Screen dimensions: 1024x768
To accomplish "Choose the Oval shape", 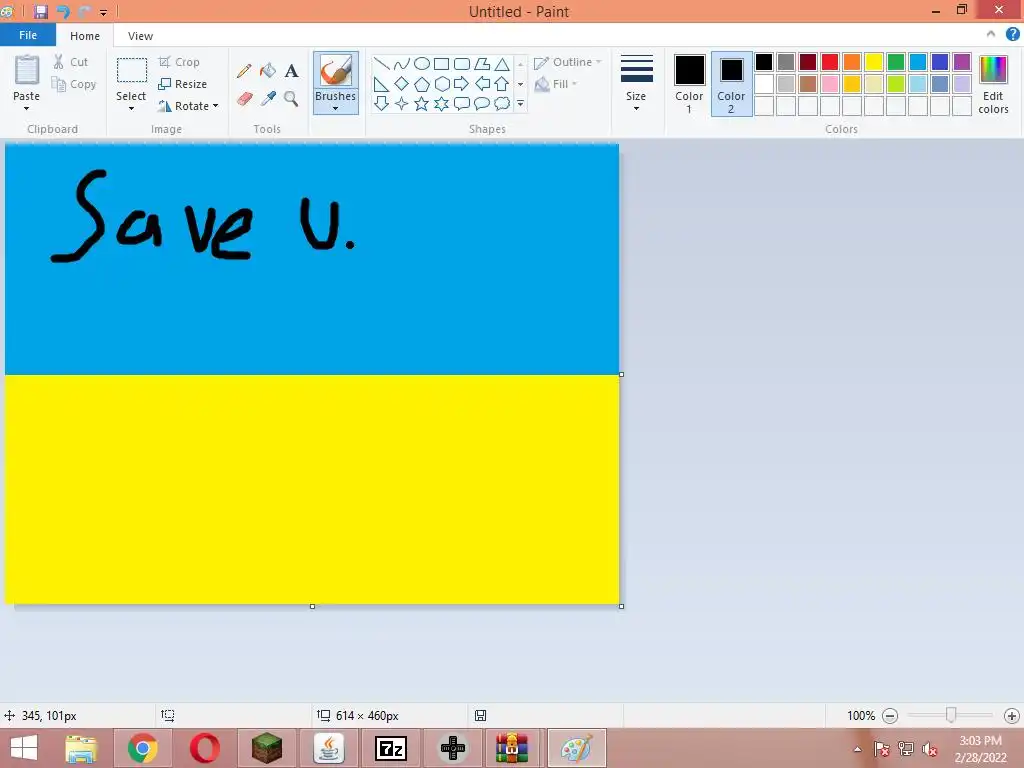I will tap(422, 63).
